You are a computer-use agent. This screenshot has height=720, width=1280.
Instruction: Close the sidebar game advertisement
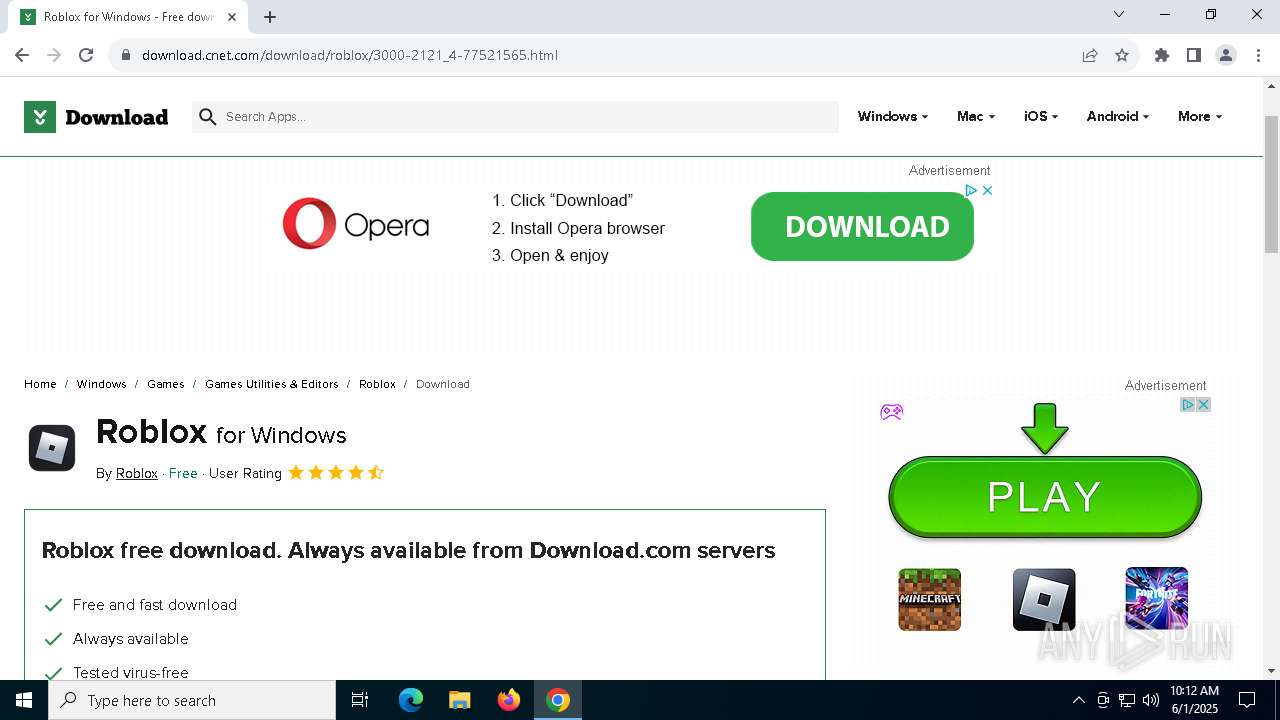(x=1204, y=404)
